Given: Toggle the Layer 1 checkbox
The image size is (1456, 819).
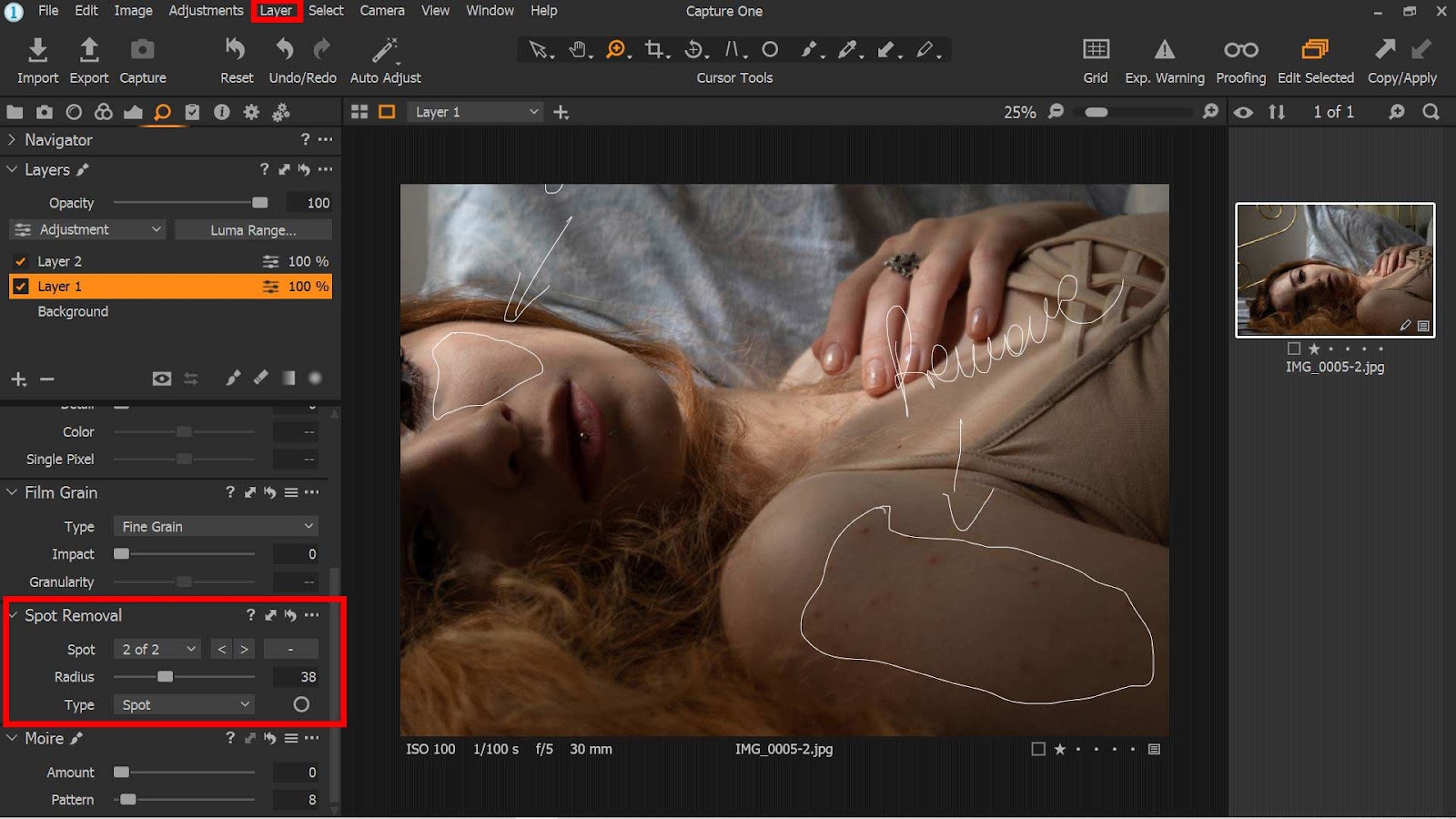Looking at the screenshot, I should [21, 287].
